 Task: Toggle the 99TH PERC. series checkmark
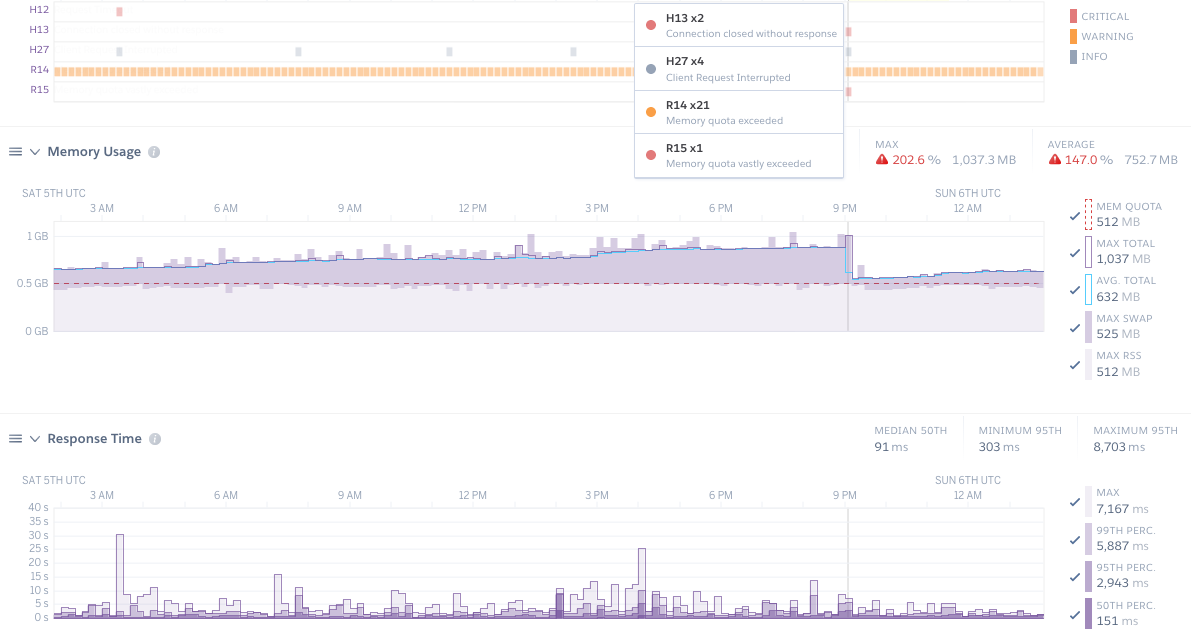[1075, 540]
